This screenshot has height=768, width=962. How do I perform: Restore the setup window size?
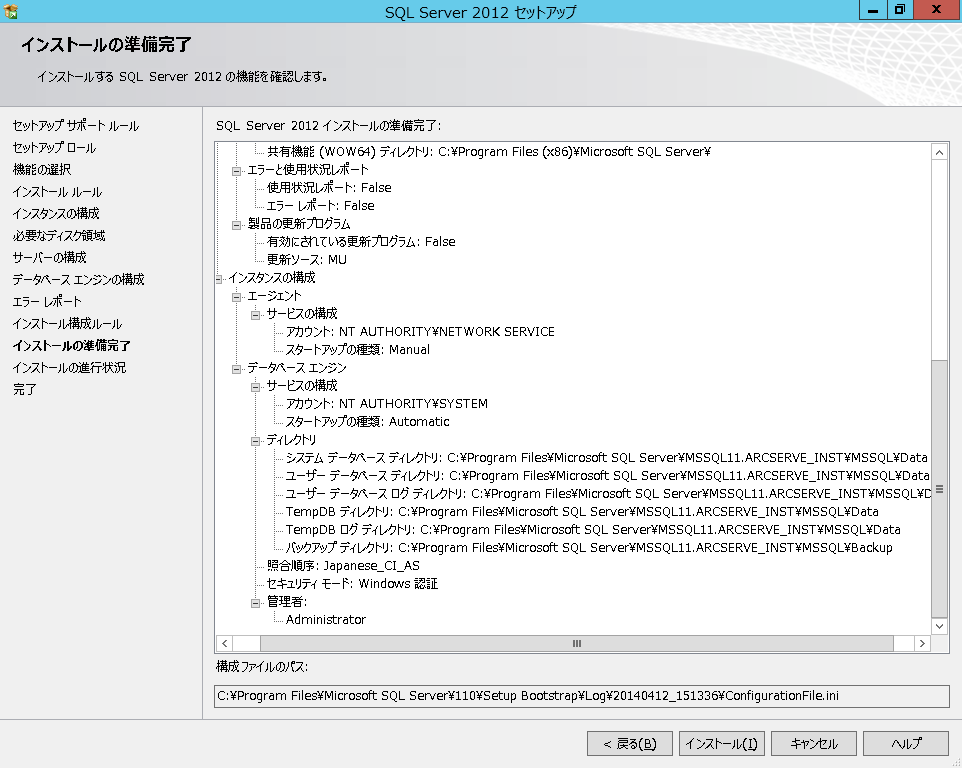[x=899, y=10]
